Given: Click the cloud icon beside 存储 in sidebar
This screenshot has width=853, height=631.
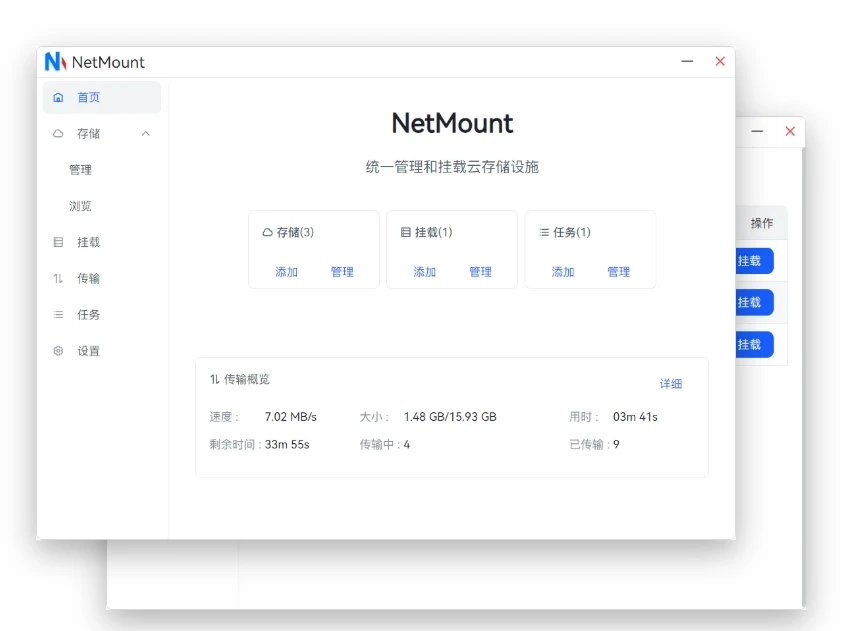Looking at the screenshot, I should [x=58, y=134].
